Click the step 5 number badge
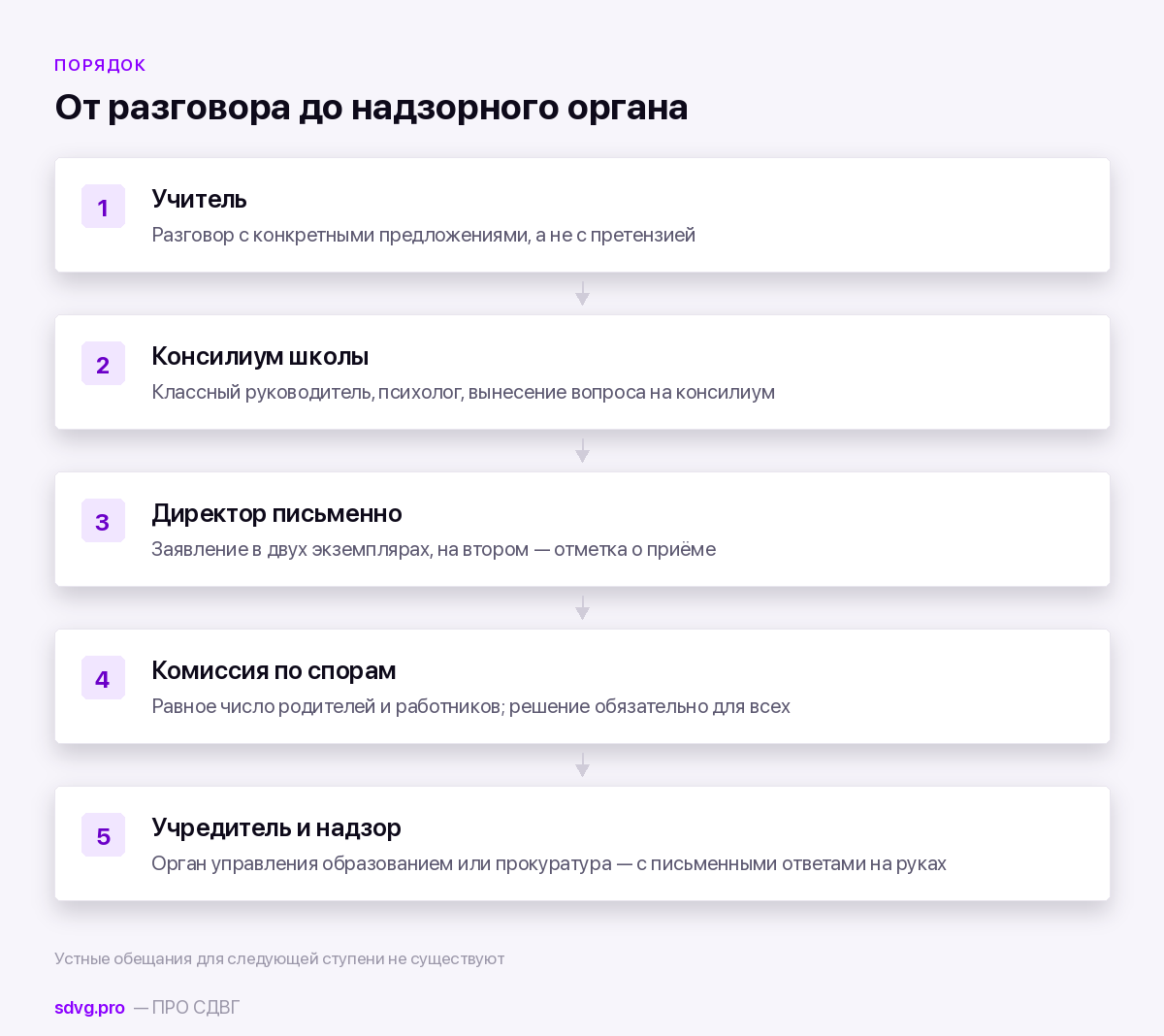Viewport: 1164px width, 1036px height. pos(103,835)
